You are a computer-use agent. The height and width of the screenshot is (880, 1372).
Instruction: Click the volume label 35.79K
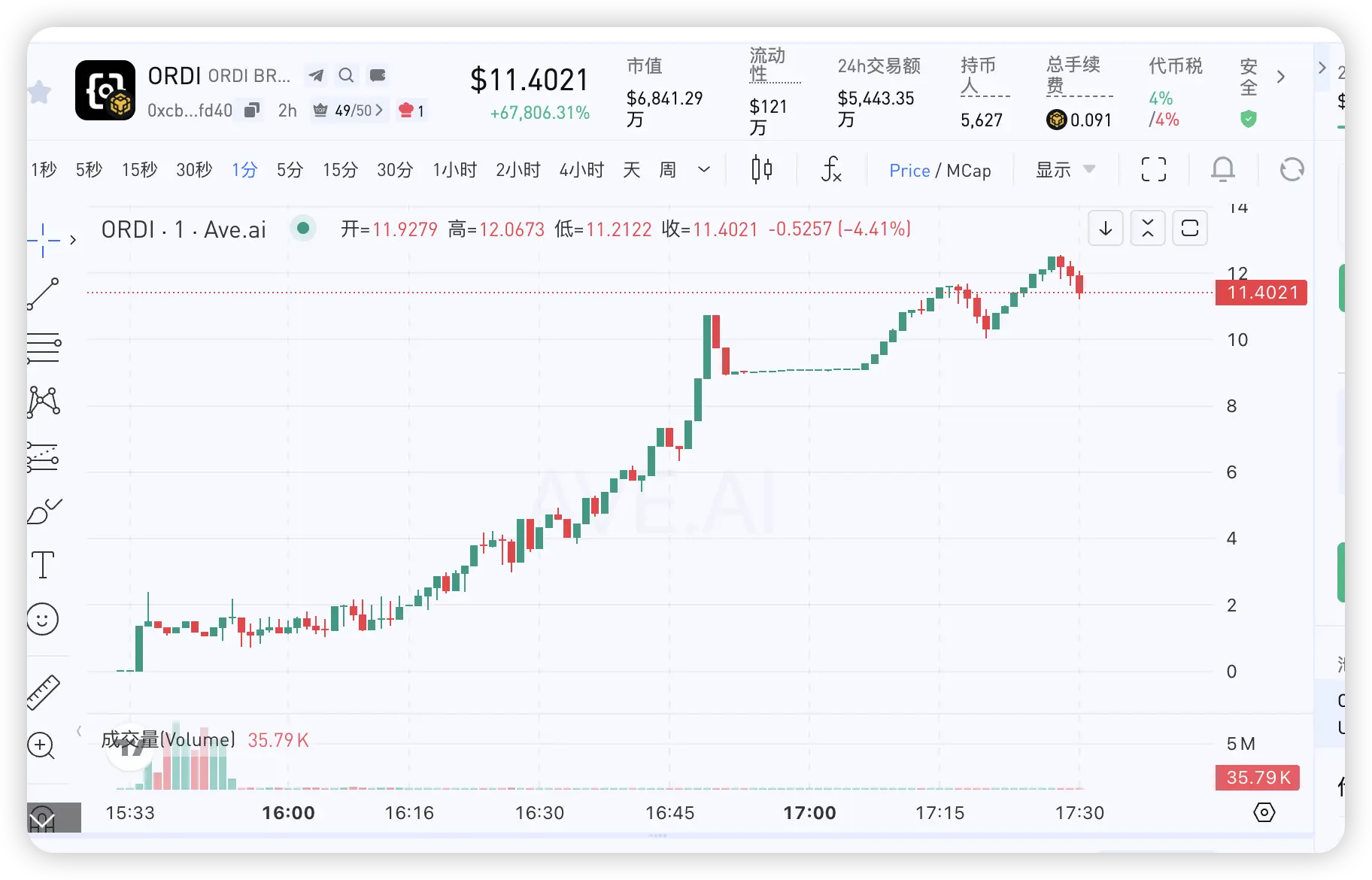tap(1258, 778)
